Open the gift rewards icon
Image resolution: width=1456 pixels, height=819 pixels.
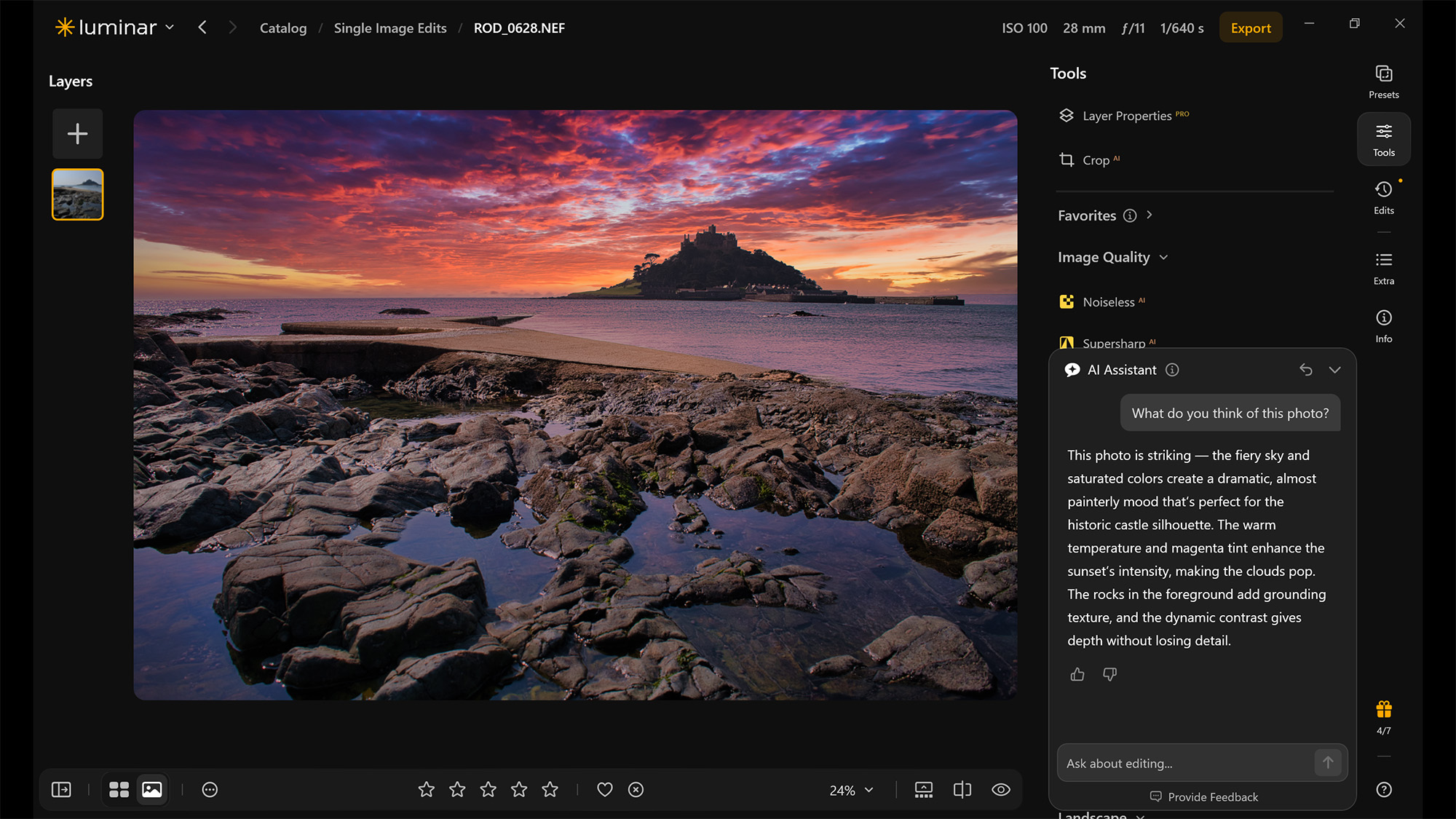pyautogui.click(x=1383, y=709)
